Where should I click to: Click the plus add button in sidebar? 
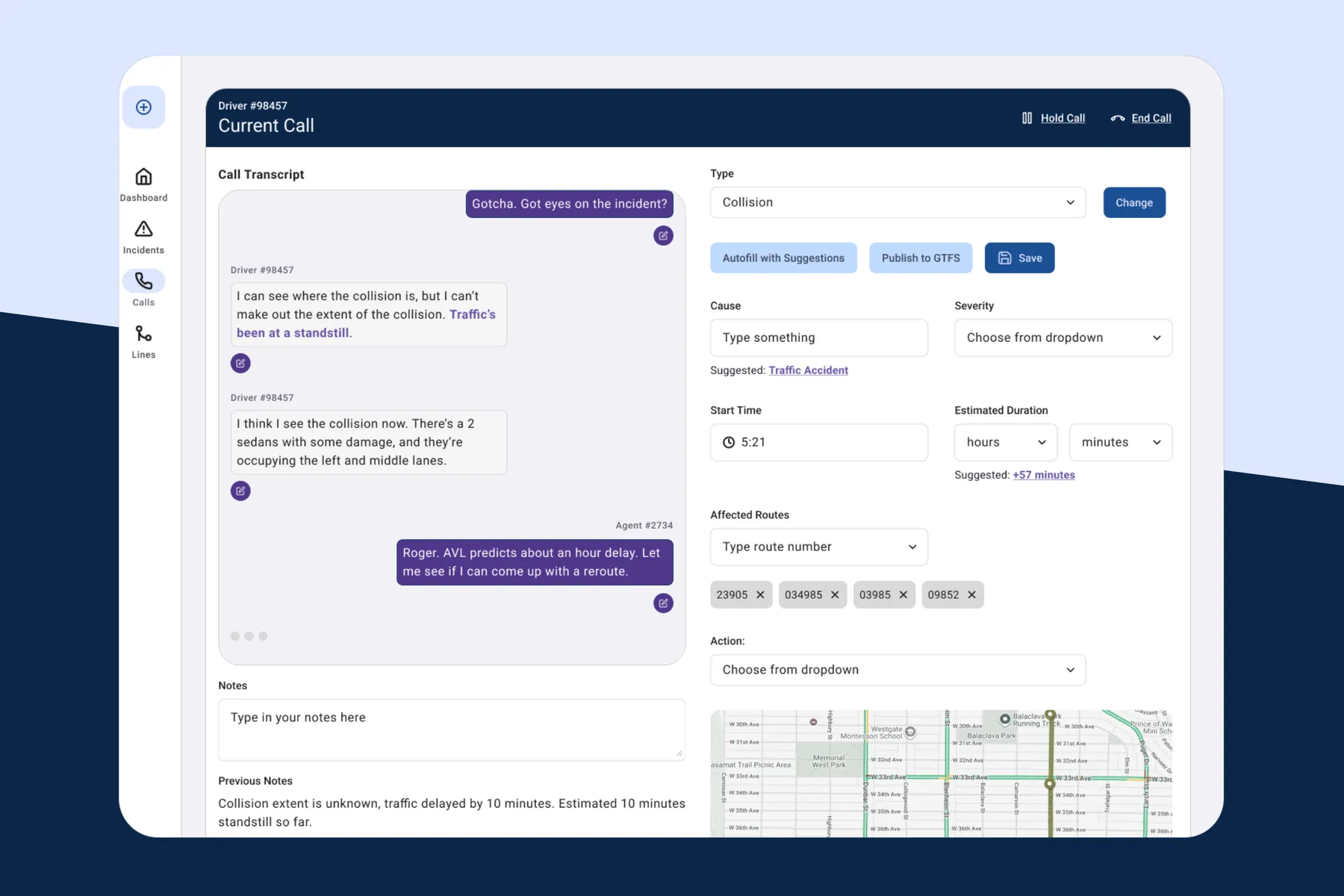(143, 107)
